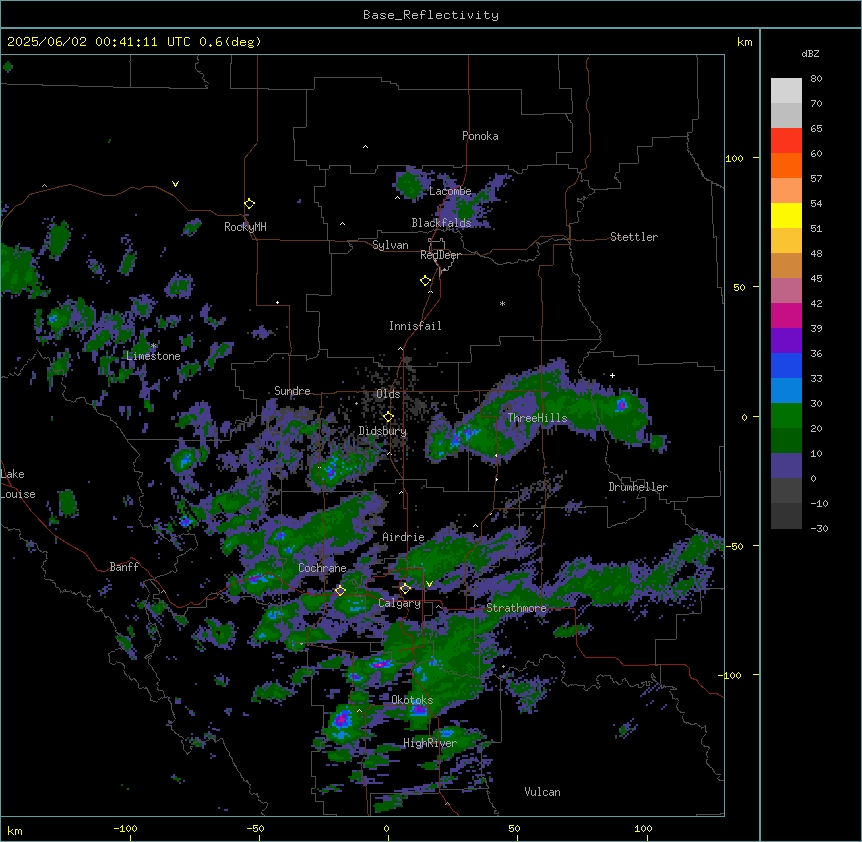
Task: Click the white plus marker north of Drumheller
Action: point(612,375)
